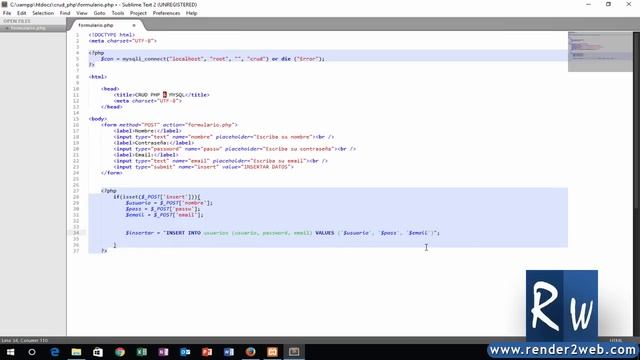Image resolution: width=640 pixels, height=360 pixels.
Task: Click the closing /head tag line
Action: point(111,107)
